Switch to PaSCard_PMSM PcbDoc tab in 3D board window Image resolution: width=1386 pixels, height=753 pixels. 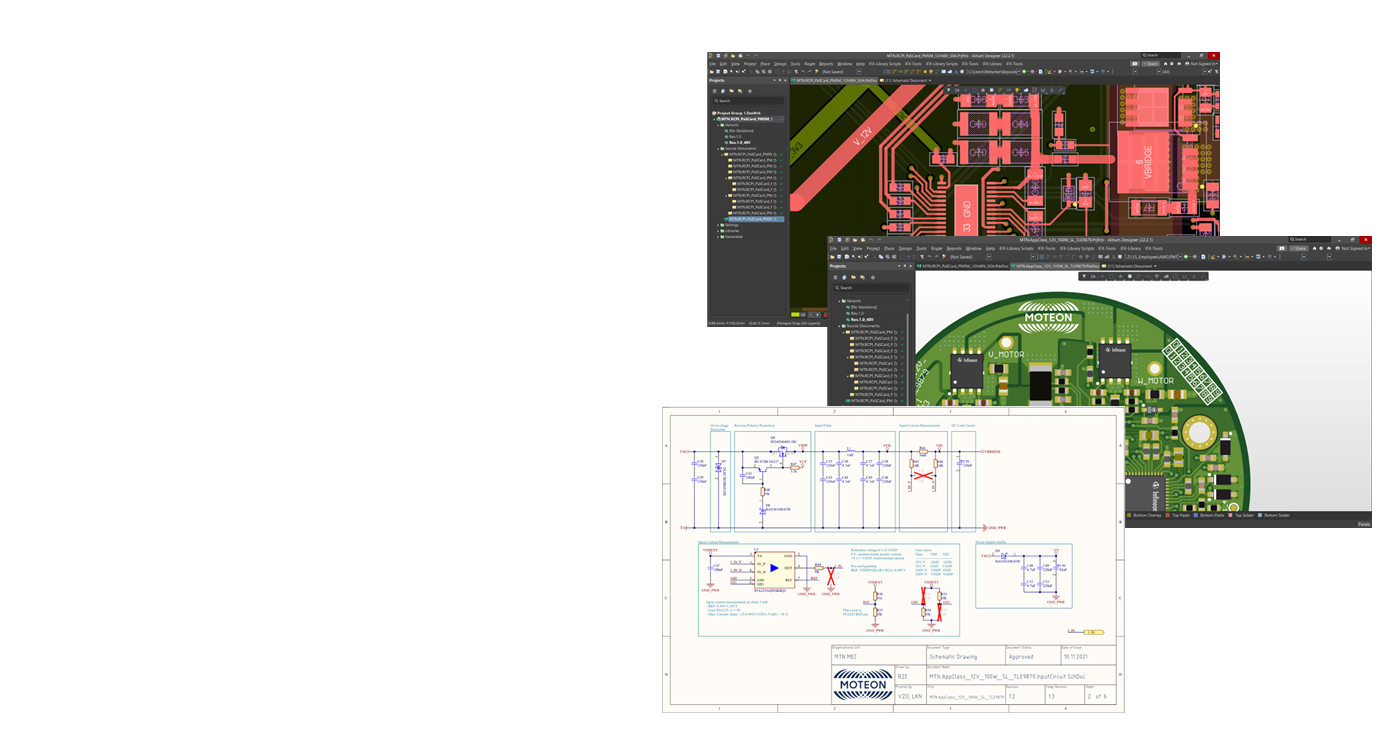point(963,266)
